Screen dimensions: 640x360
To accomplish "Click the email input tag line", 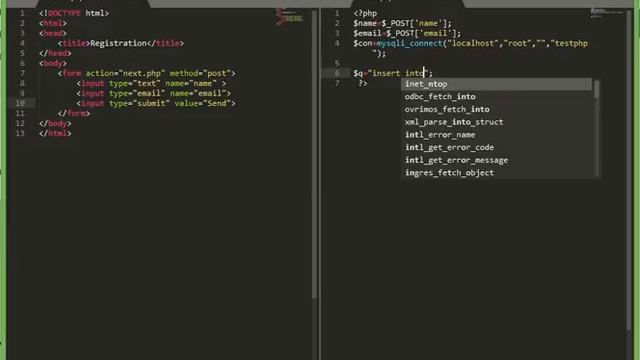I will 153,93.
